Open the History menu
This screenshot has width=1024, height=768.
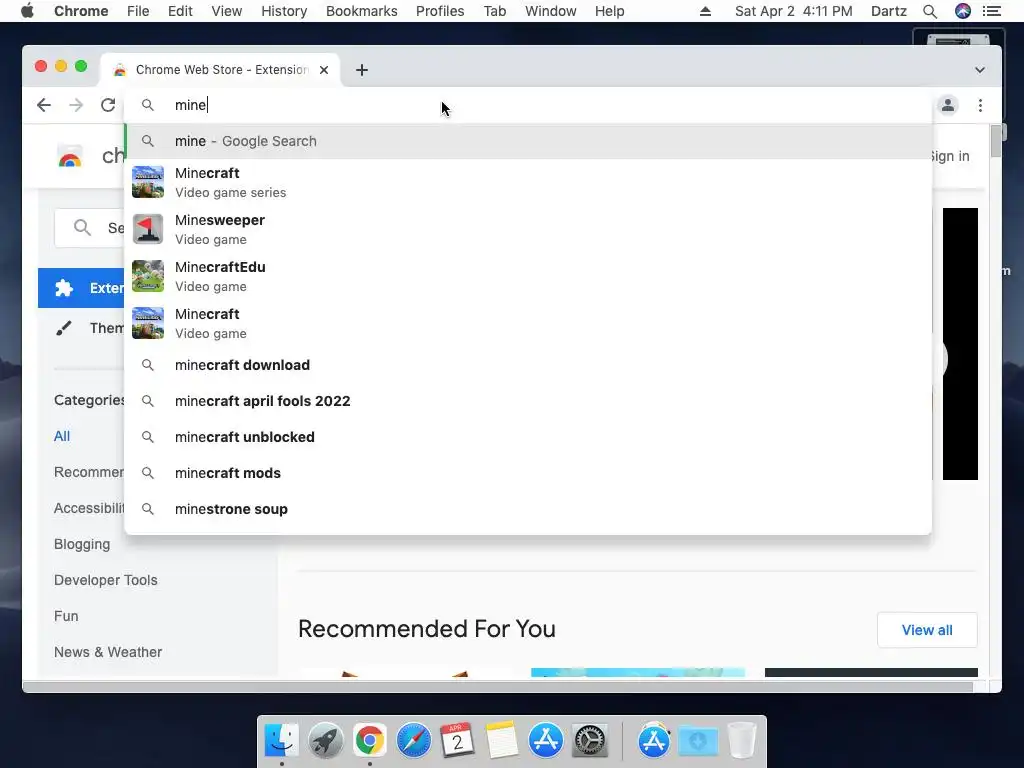(x=284, y=11)
